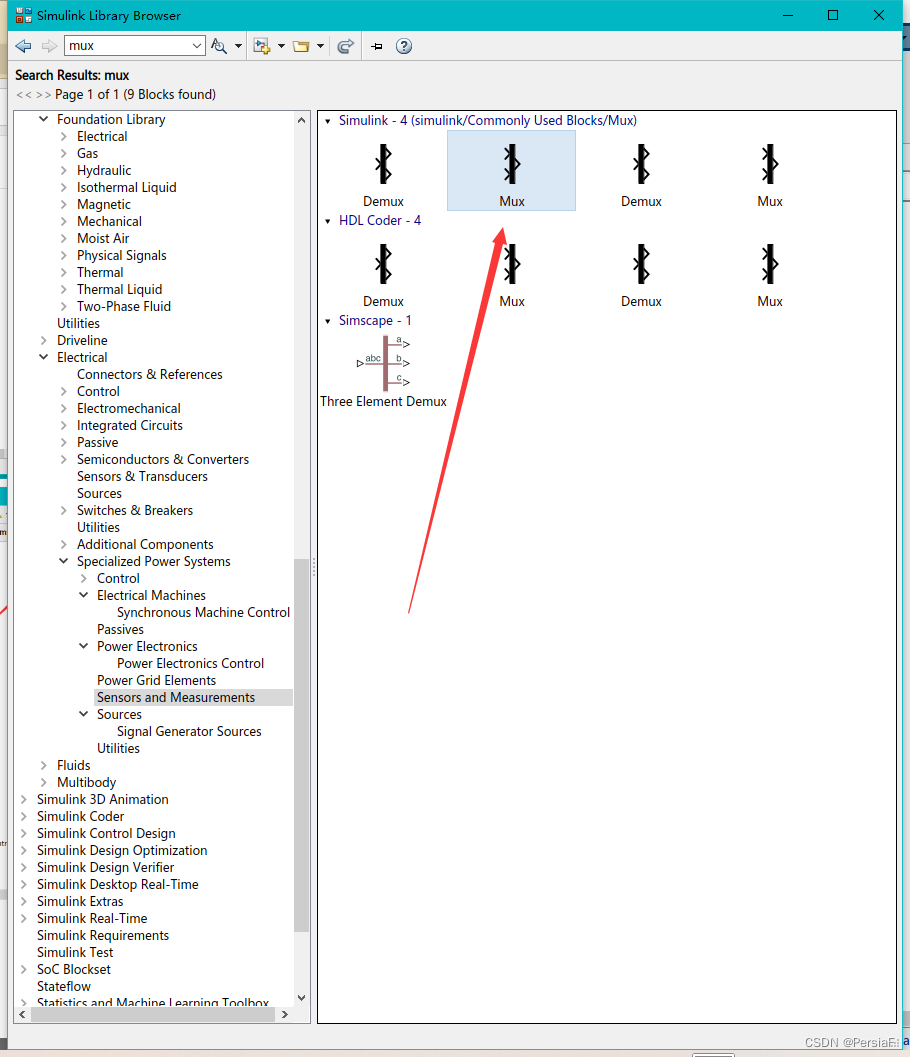Expand the Two-Phase Fluid node
Viewport: 910px width, 1057px height.
[63, 306]
